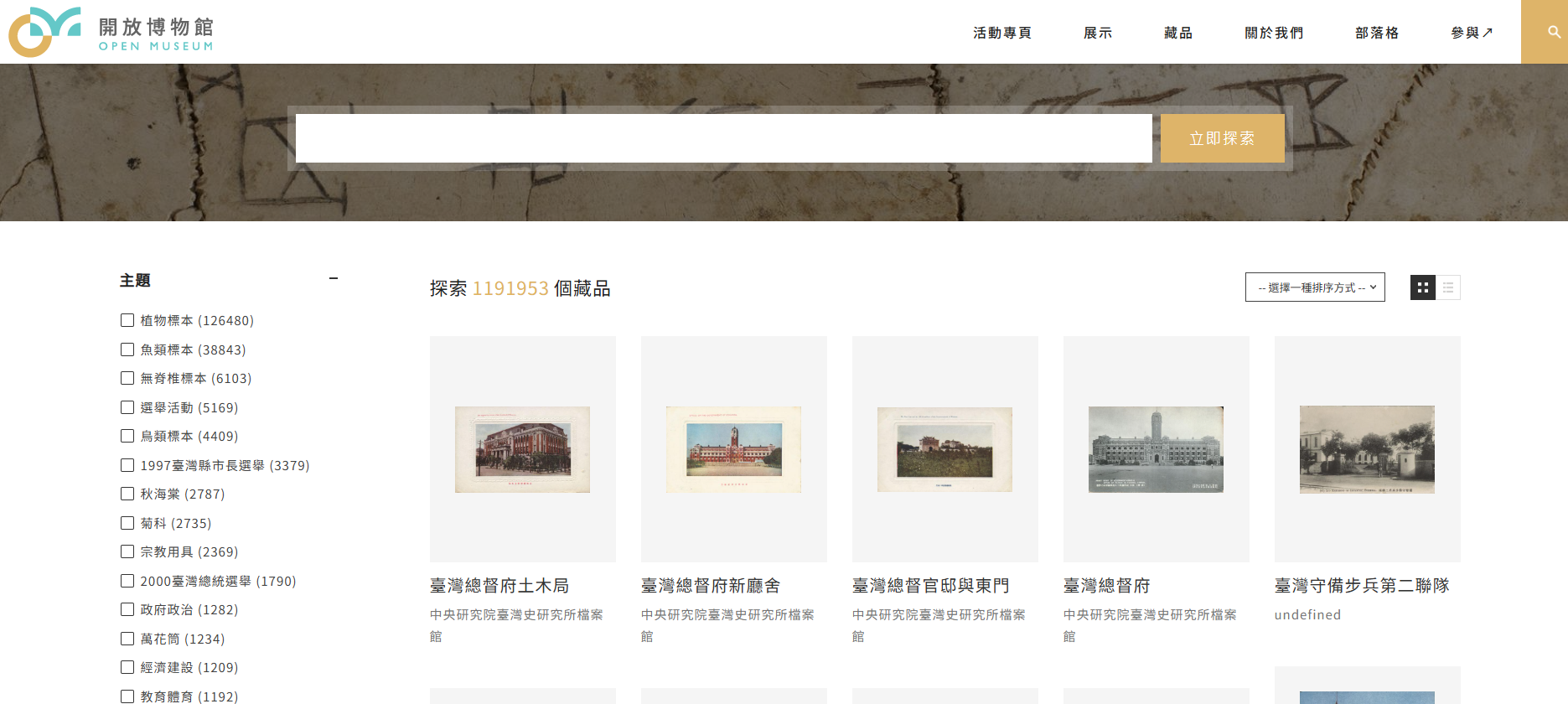
Task: Open the 臺灣守備步兵第二聯隊 title link
Action: (x=1362, y=586)
